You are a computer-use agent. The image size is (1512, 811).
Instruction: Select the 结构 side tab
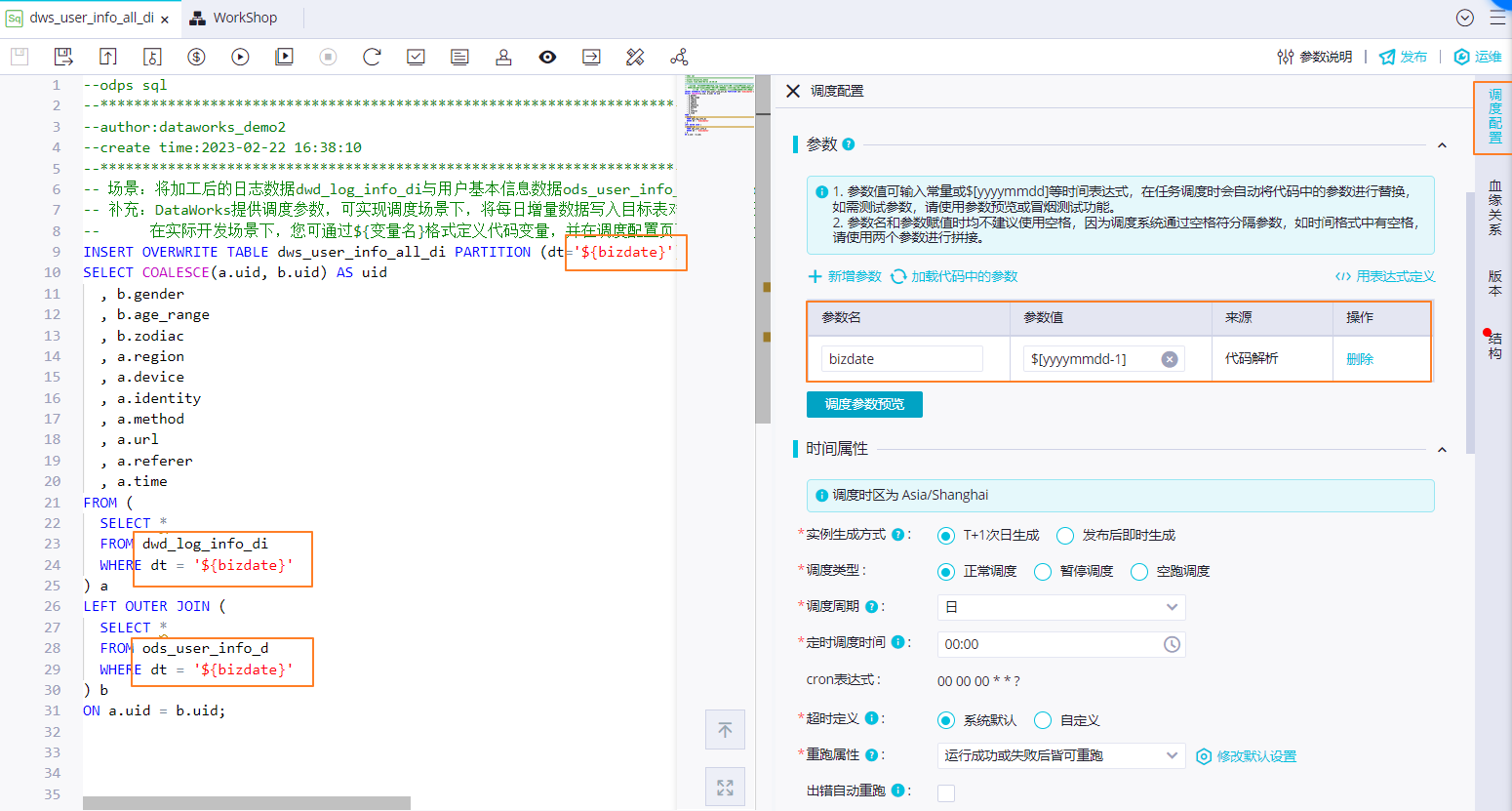(1494, 345)
